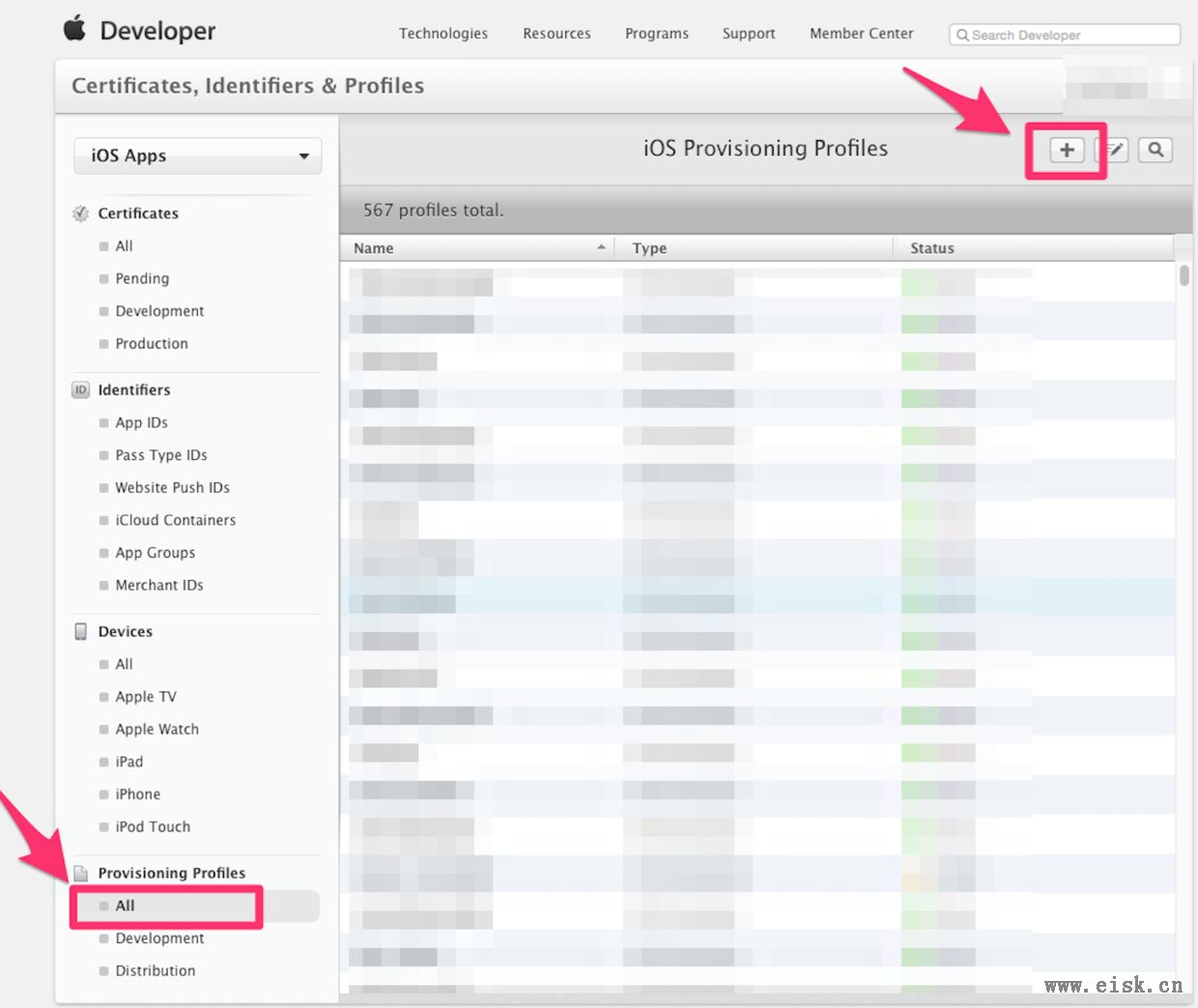
Task: Click the Name column sort arrow
Action: click(x=601, y=247)
